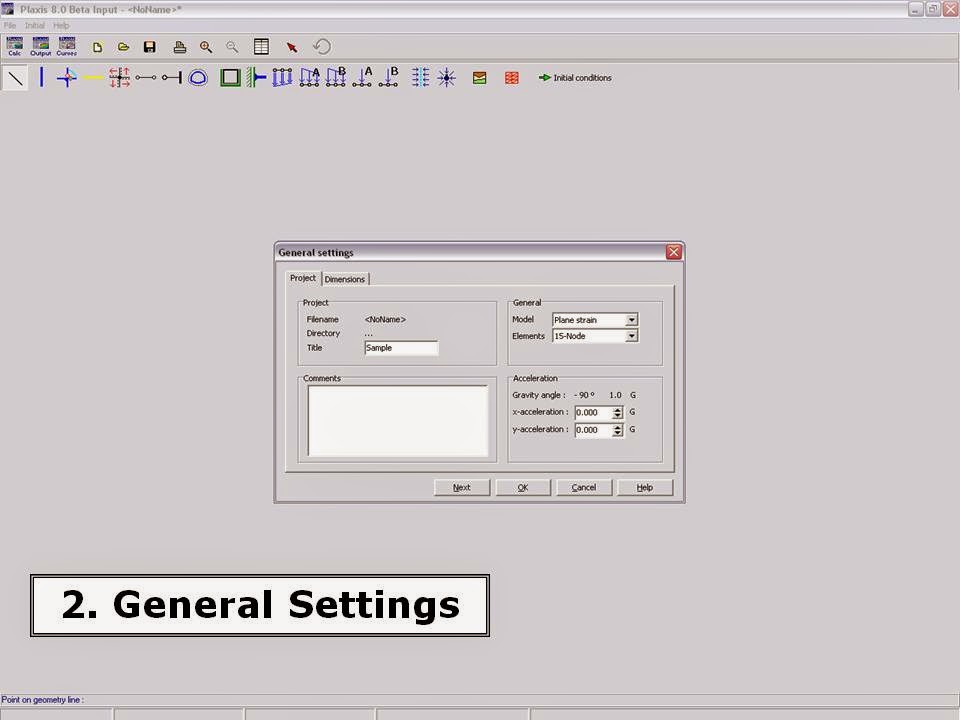Increase x-acceleration using the up stepper
The width and height of the screenshot is (960, 720).
pyautogui.click(x=620, y=409)
